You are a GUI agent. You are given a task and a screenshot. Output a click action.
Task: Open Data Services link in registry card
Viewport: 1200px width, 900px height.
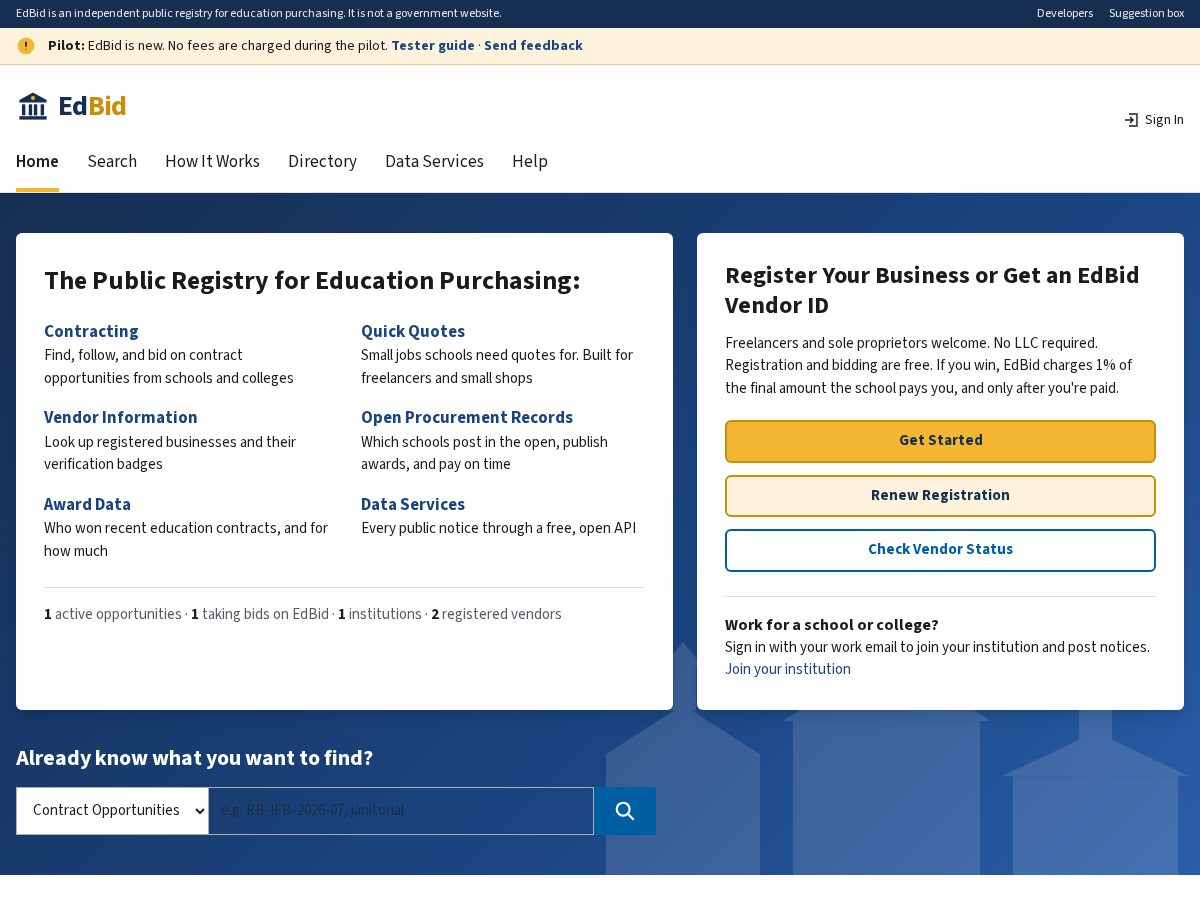point(413,504)
